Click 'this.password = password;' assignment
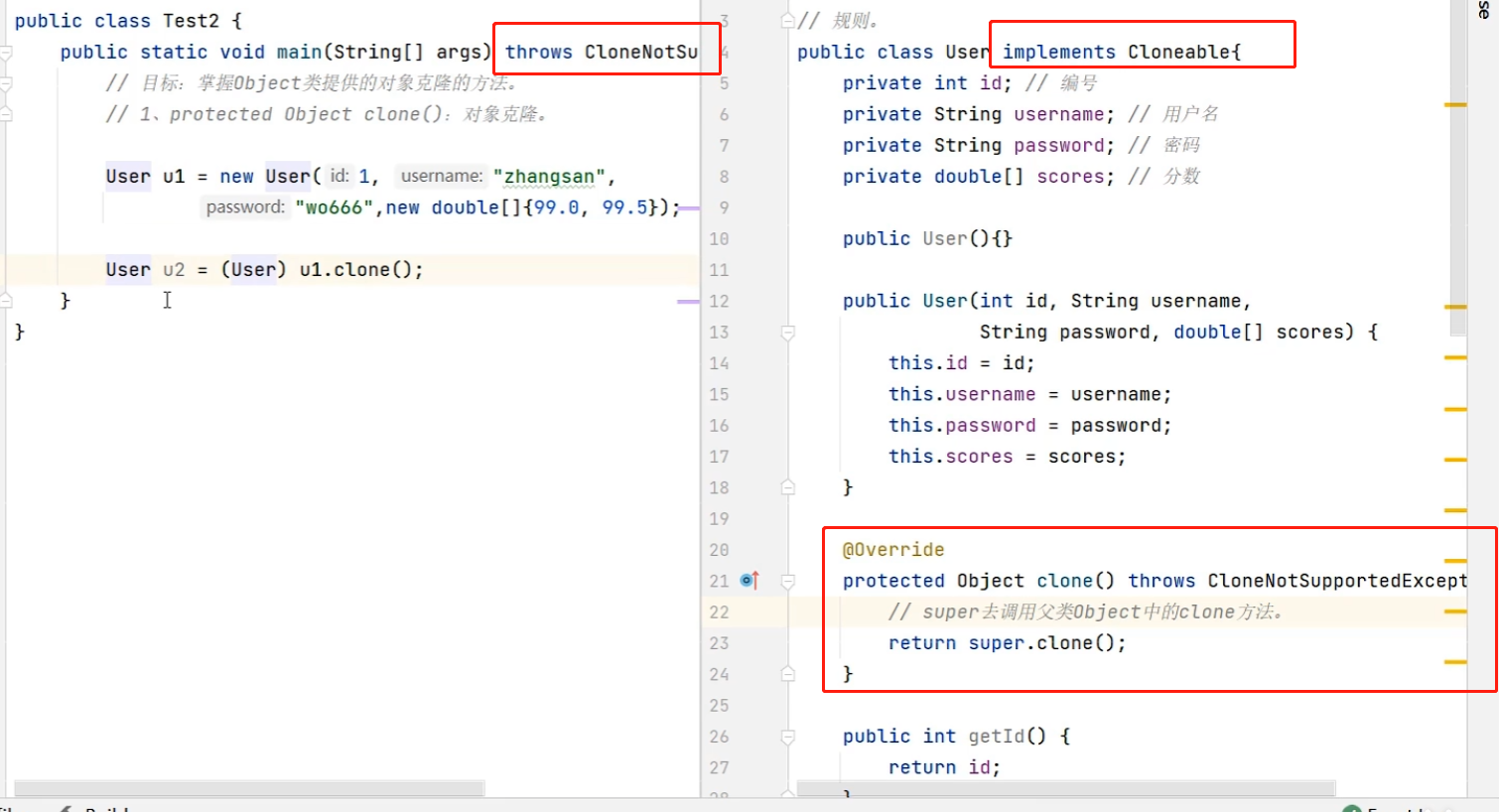The height and width of the screenshot is (812, 1499). pos(1029,426)
